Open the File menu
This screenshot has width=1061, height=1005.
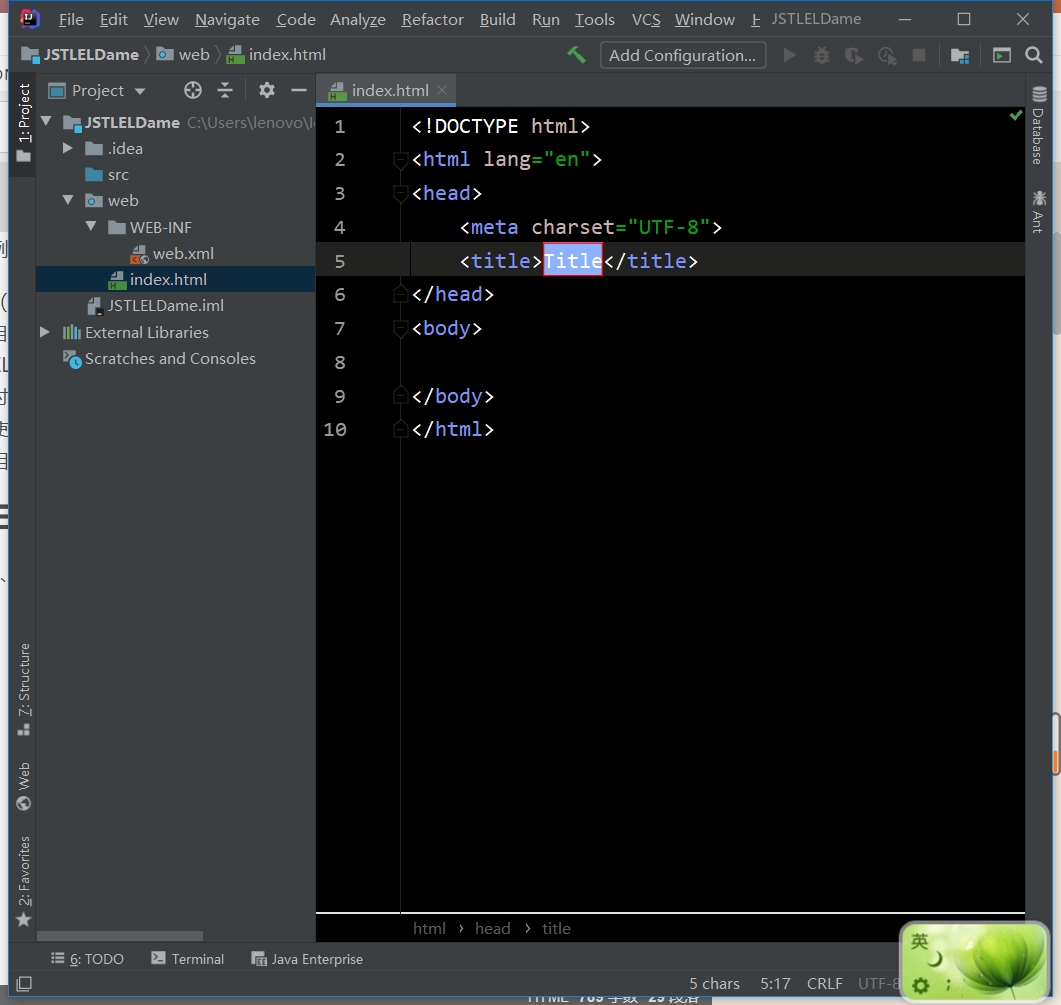[x=71, y=20]
